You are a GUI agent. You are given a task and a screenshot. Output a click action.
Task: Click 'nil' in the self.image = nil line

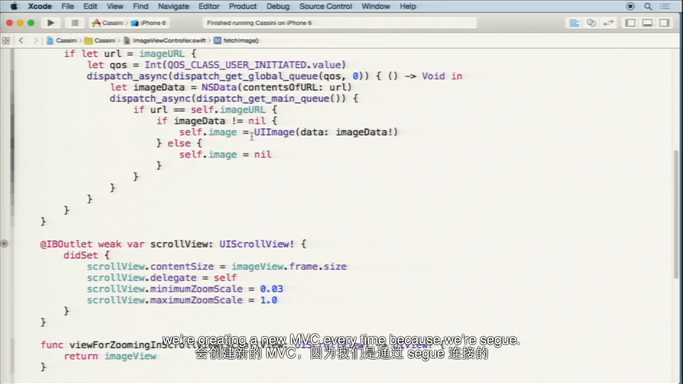point(263,155)
